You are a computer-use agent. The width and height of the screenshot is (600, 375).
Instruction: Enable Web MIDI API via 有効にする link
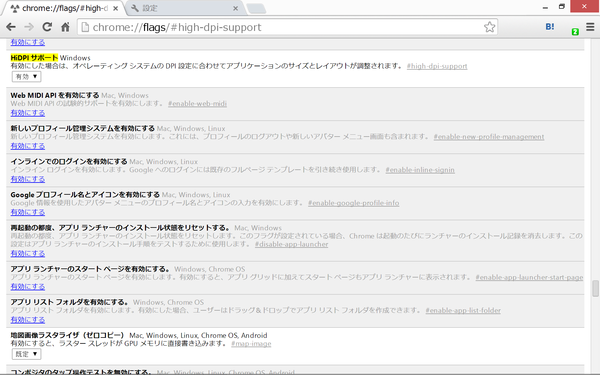(x=28, y=113)
